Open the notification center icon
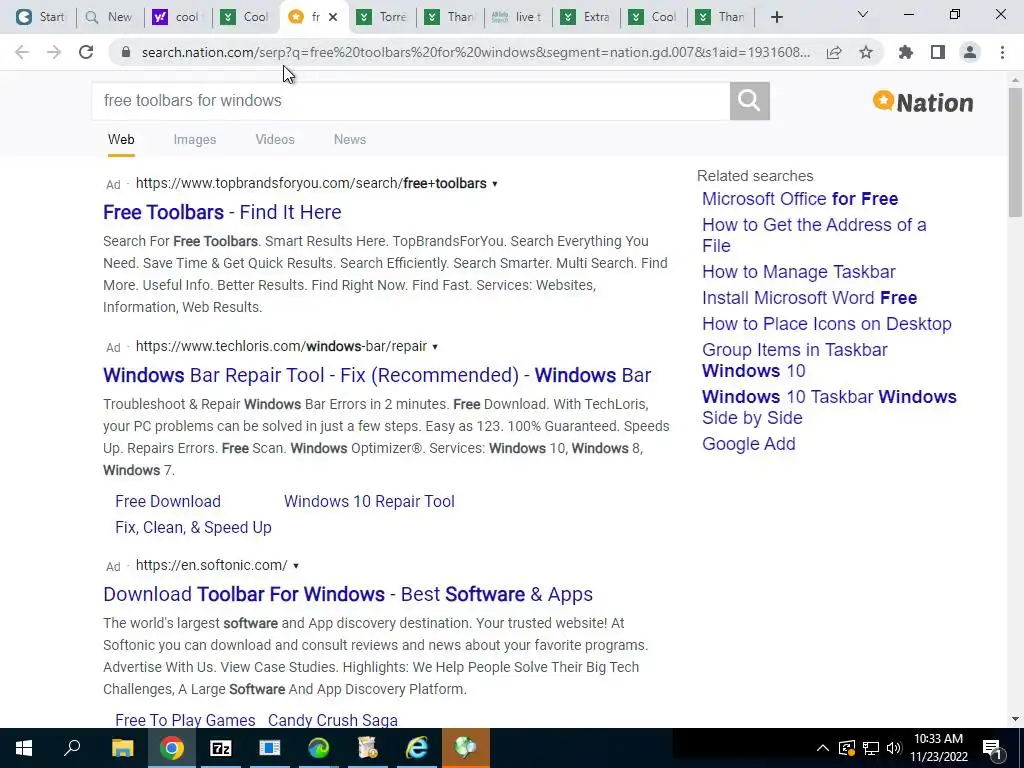 point(993,748)
